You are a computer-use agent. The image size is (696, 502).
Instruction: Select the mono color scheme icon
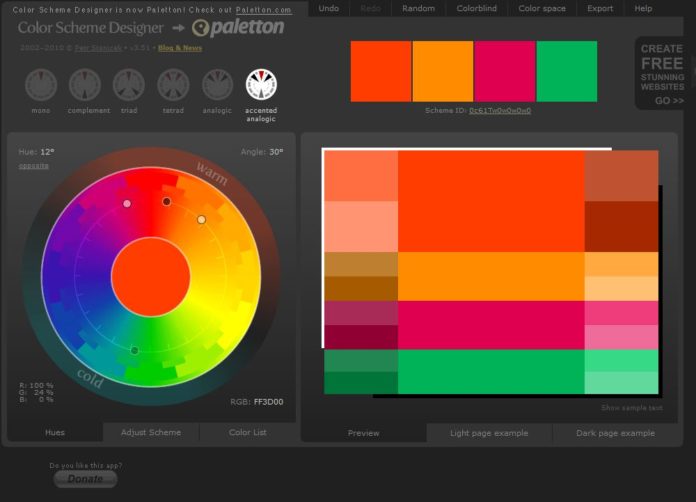point(39,86)
